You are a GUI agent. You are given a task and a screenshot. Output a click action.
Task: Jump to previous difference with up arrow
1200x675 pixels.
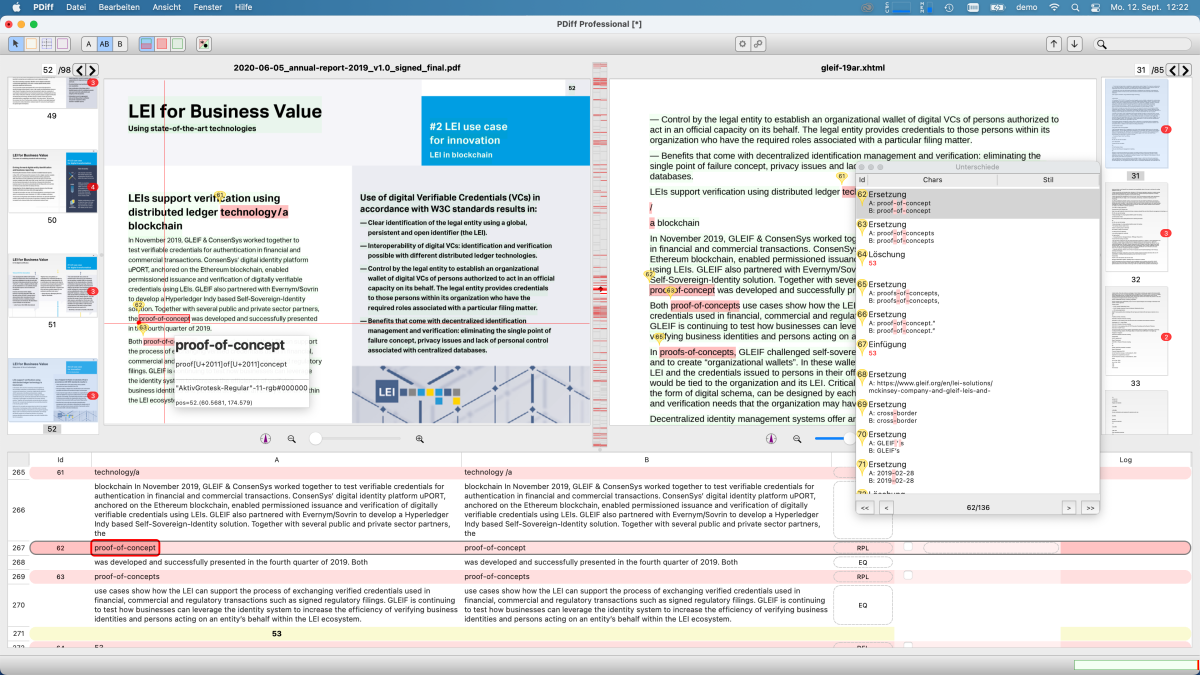pos(1054,44)
